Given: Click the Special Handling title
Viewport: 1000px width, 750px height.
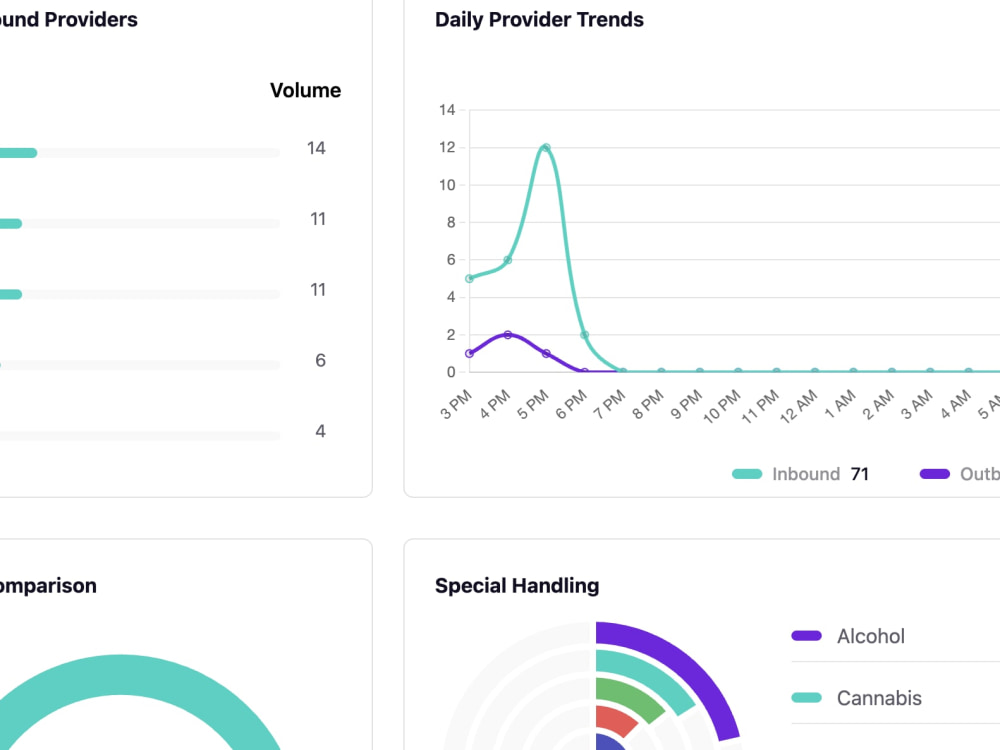Looking at the screenshot, I should pyautogui.click(x=517, y=585).
